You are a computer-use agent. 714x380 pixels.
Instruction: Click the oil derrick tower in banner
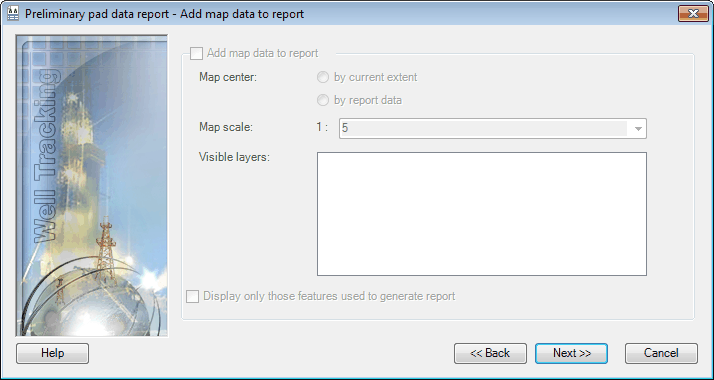coord(105,250)
